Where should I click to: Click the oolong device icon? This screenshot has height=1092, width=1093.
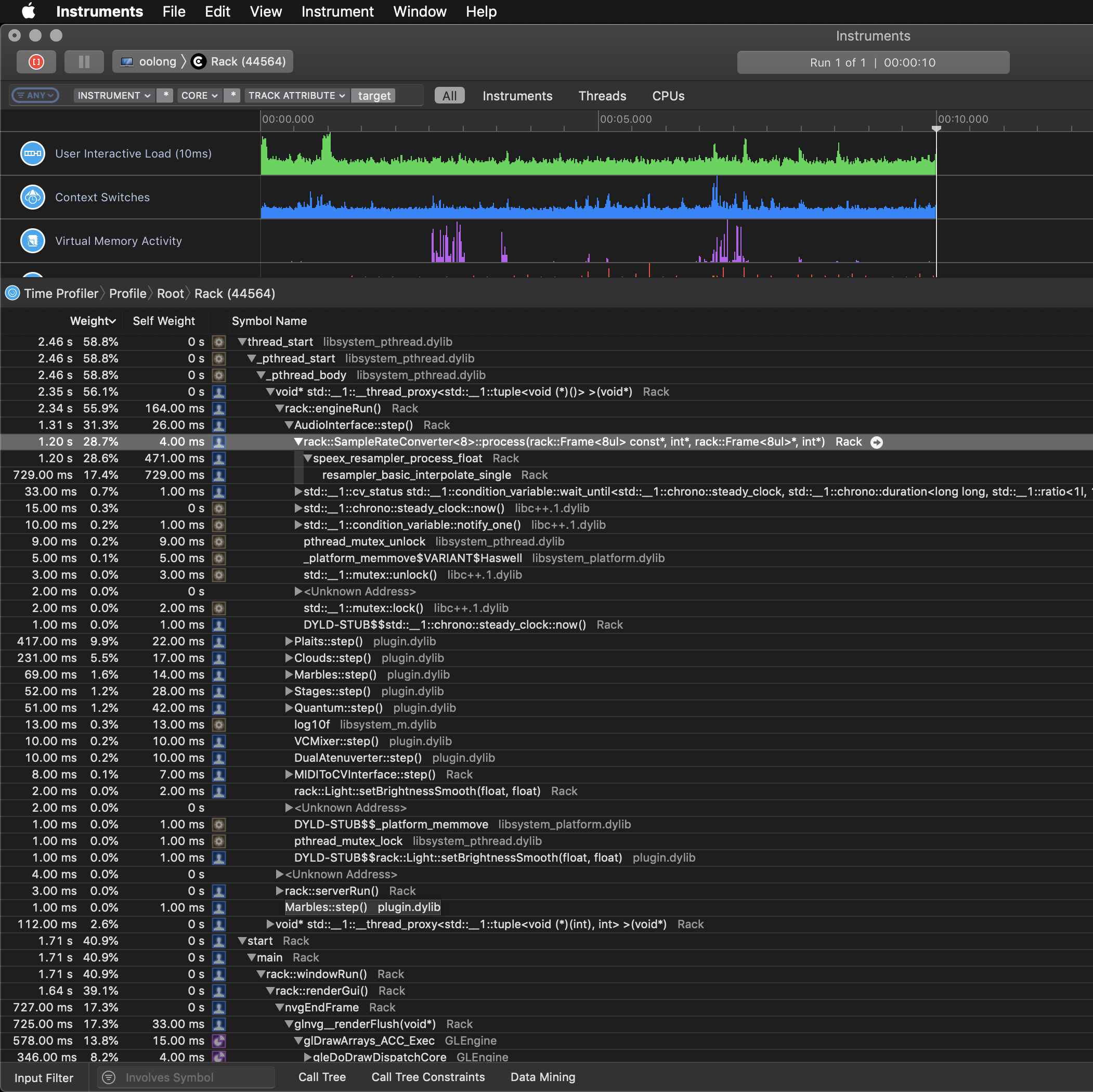pos(127,62)
